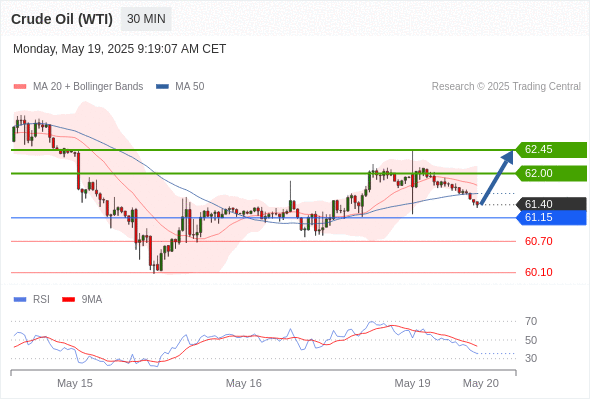Click the 62.00 green resistance label

(551, 173)
